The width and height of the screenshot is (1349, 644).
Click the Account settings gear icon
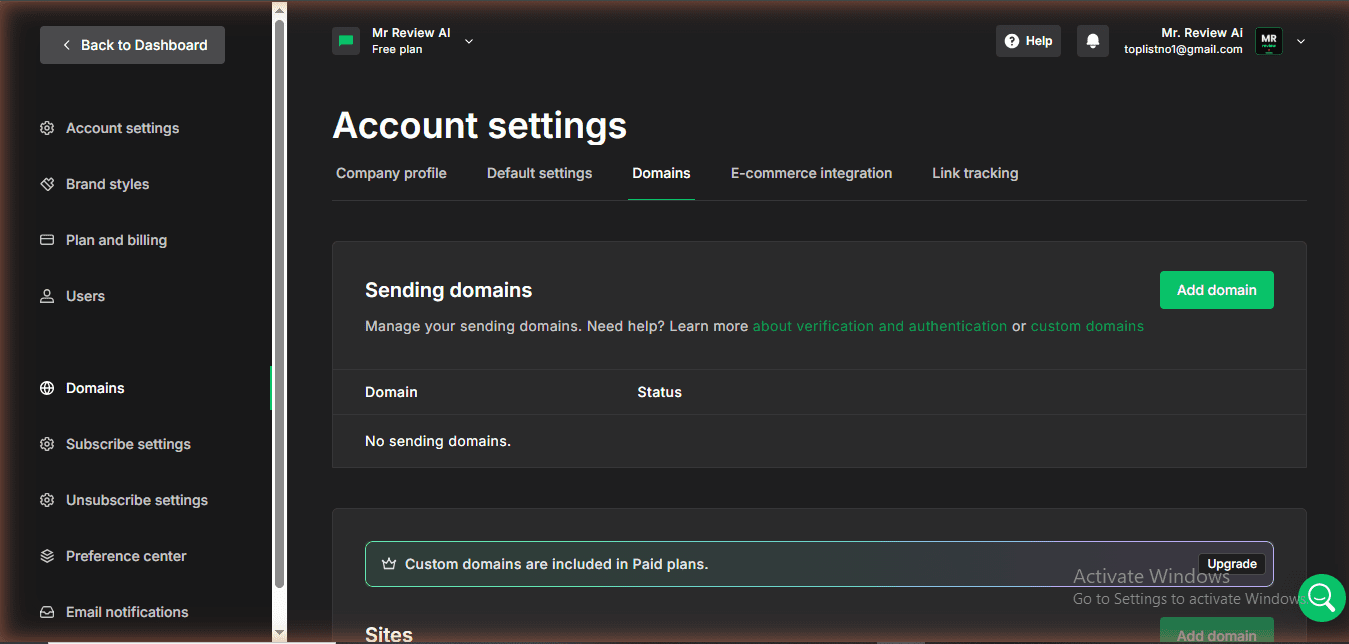click(x=47, y=128)
